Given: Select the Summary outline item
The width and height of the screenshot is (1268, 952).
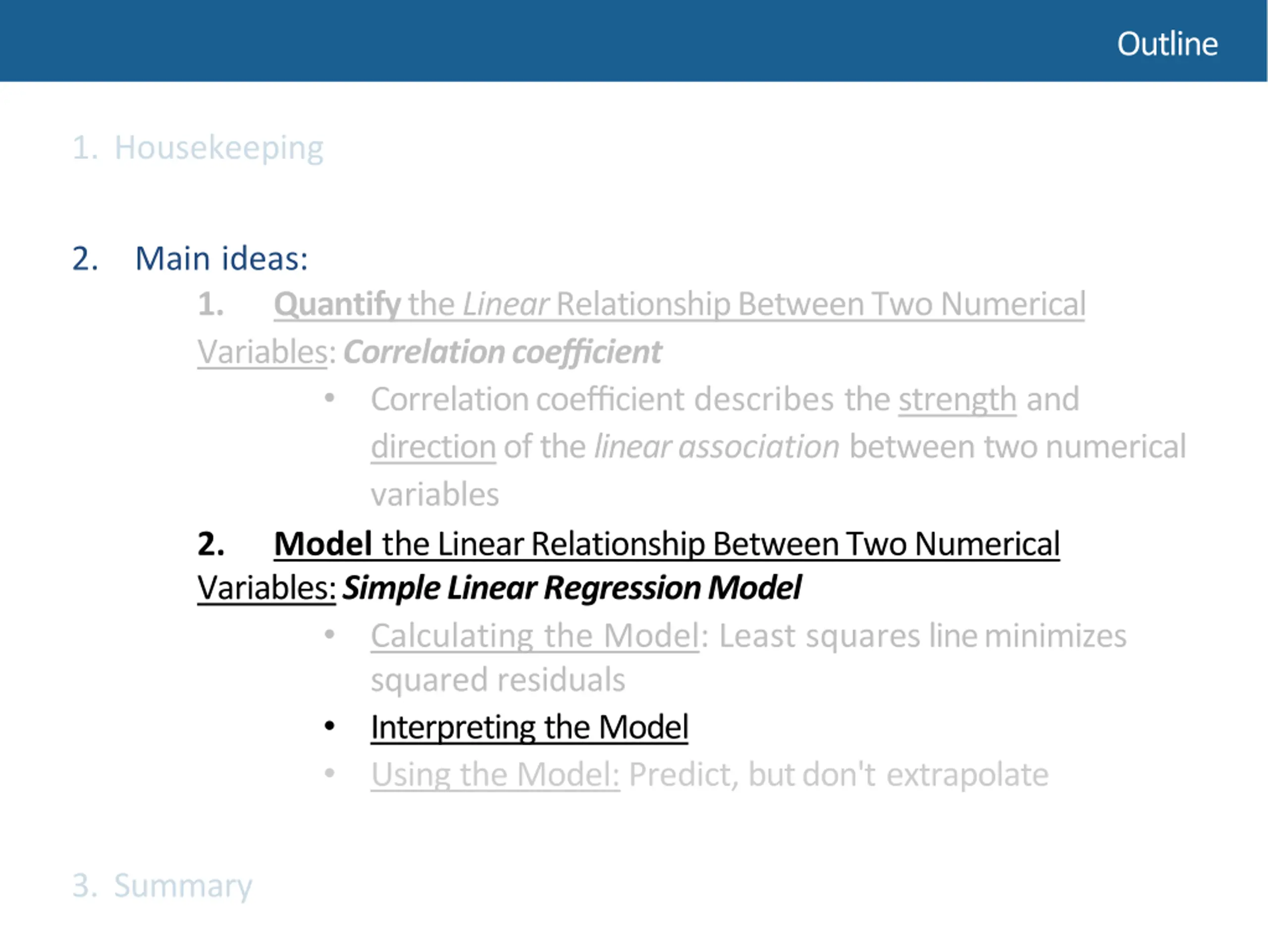Looking at the screenshot, I should 162,886.
